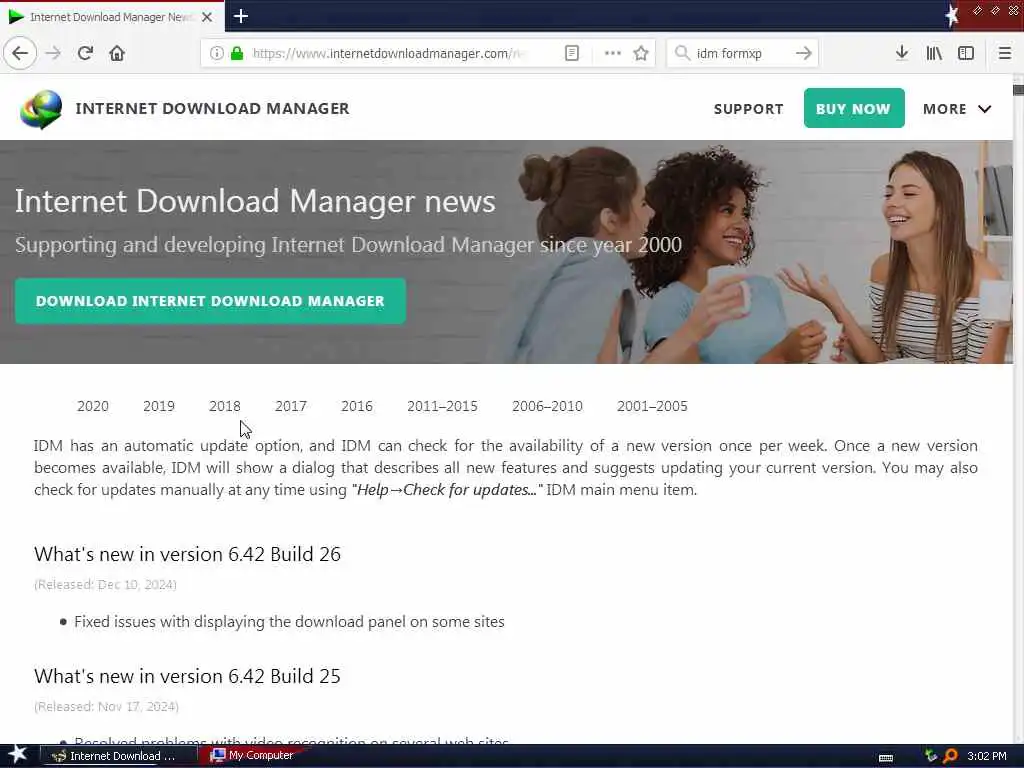Click the IDM tray icon

[x=931, y=756]
